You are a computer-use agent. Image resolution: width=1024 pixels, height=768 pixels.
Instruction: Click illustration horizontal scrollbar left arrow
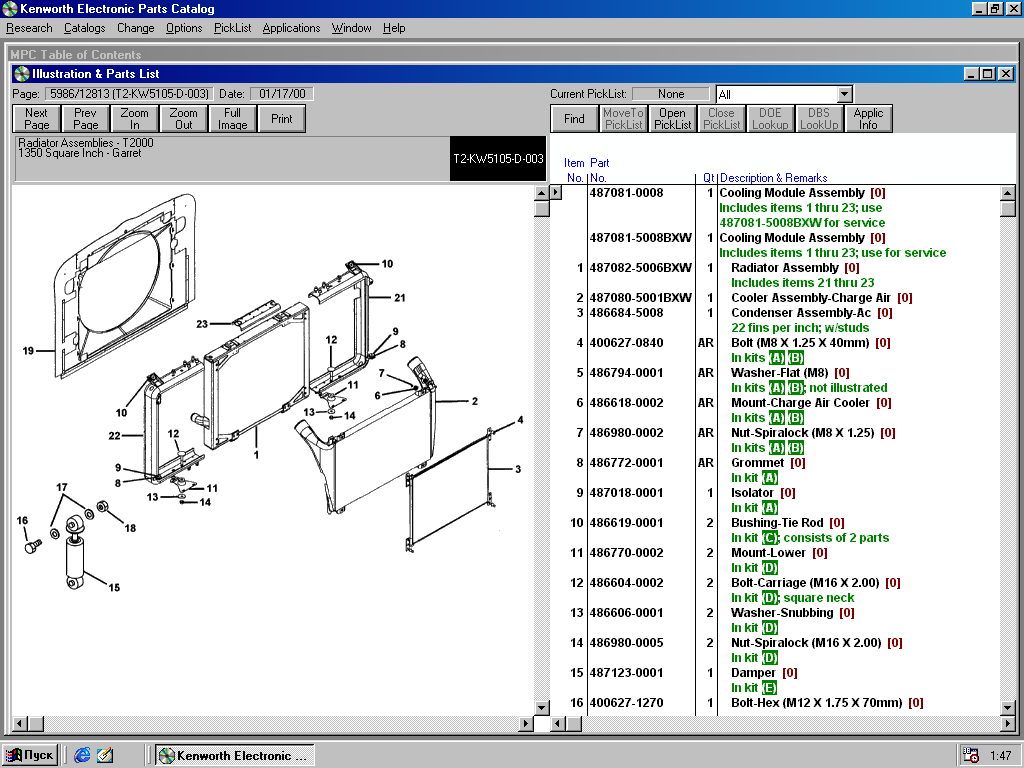[x=20, y=724]
